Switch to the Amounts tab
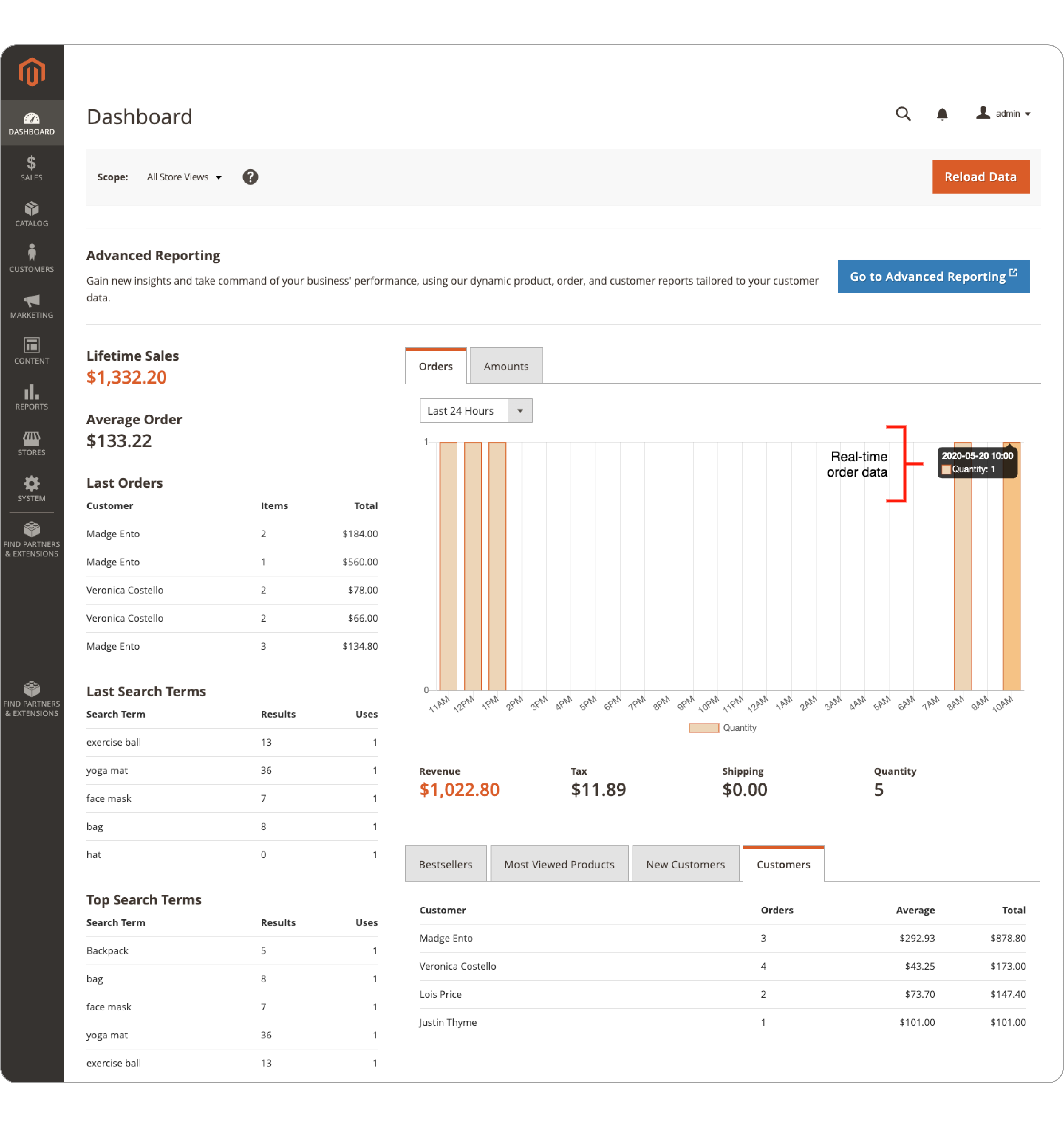 506,365
